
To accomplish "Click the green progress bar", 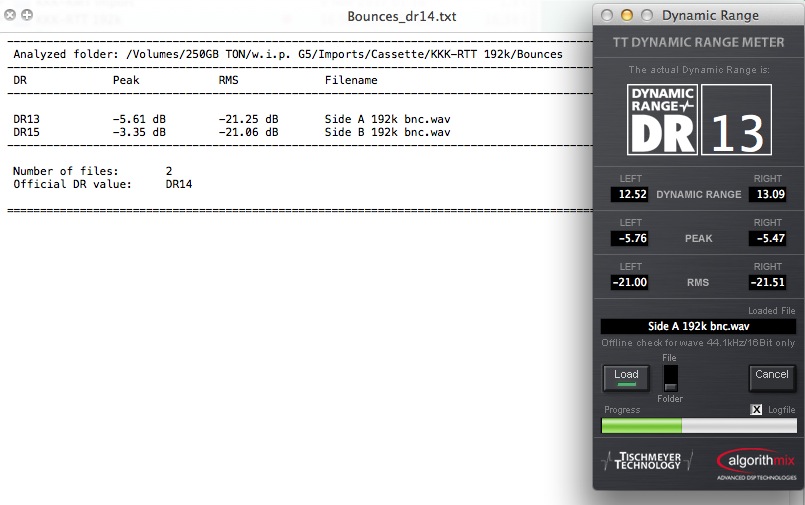I will point(699,425).
